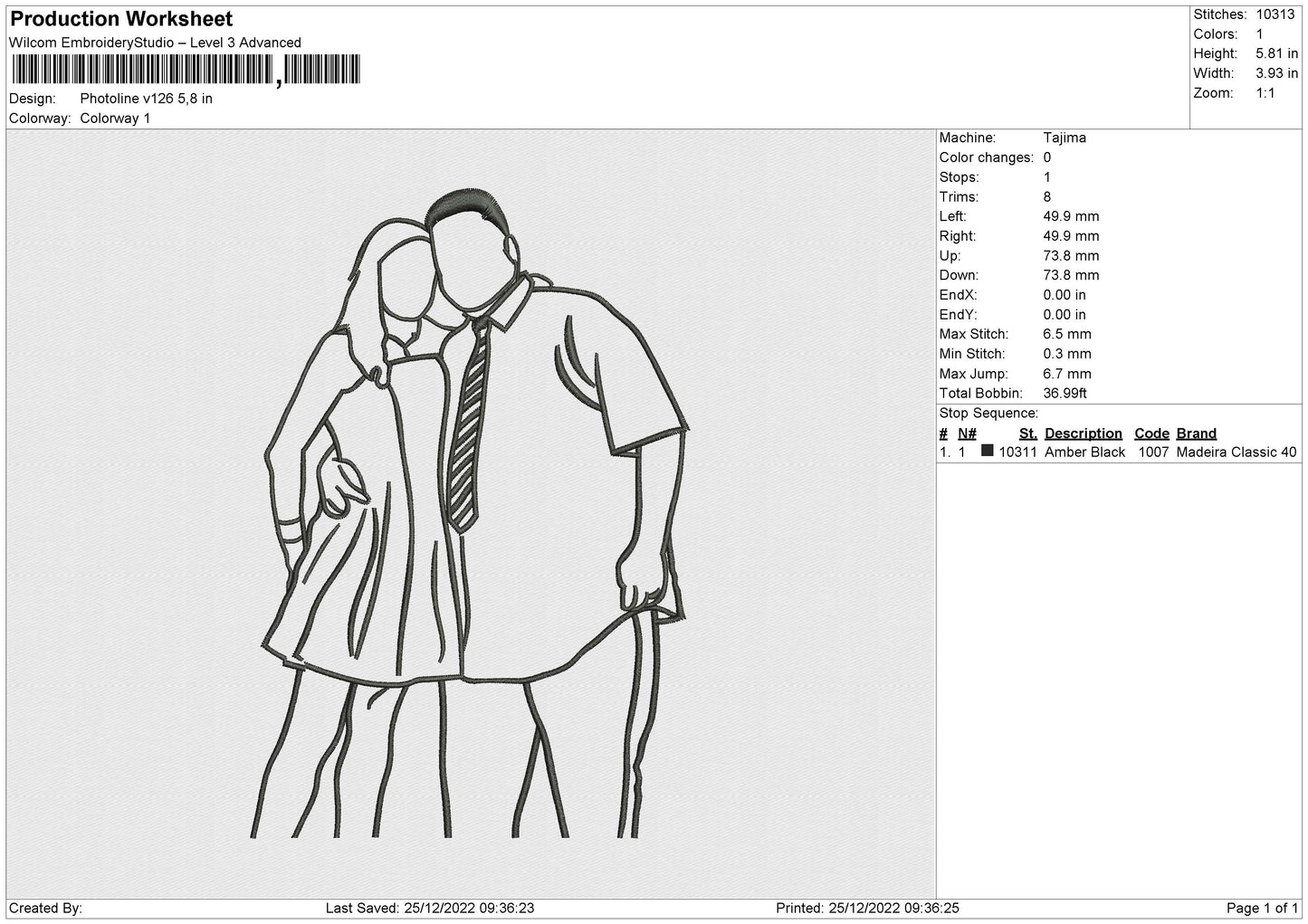Click the Left value 49.9 mm

1071,216
